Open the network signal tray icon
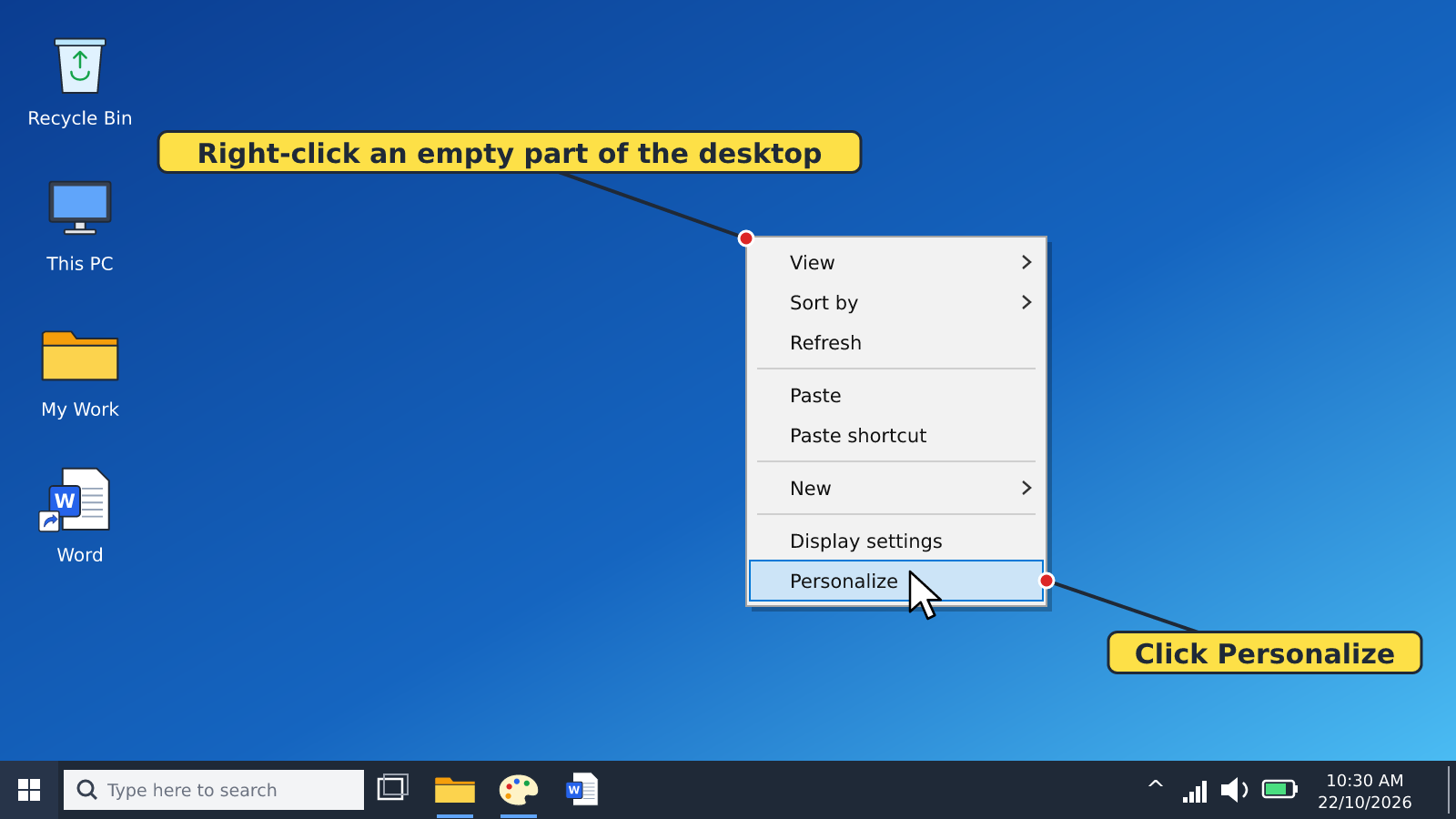1456x819 pixels. pos(1195,791)
